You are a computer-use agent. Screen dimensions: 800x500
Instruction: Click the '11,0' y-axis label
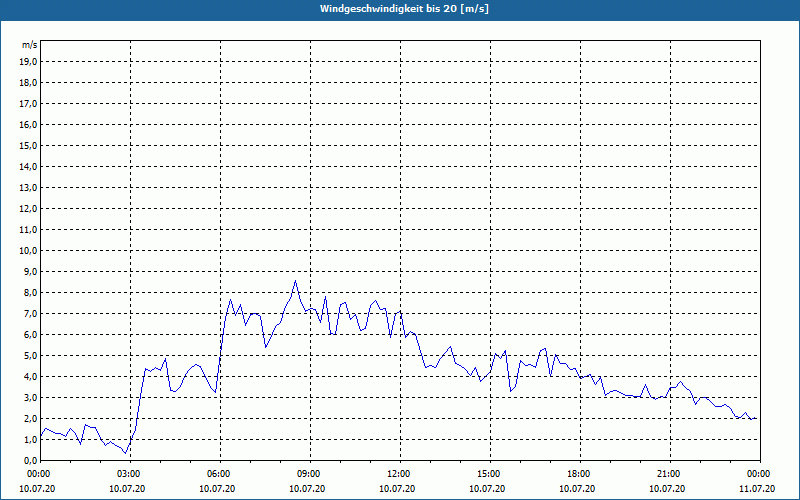29,230
